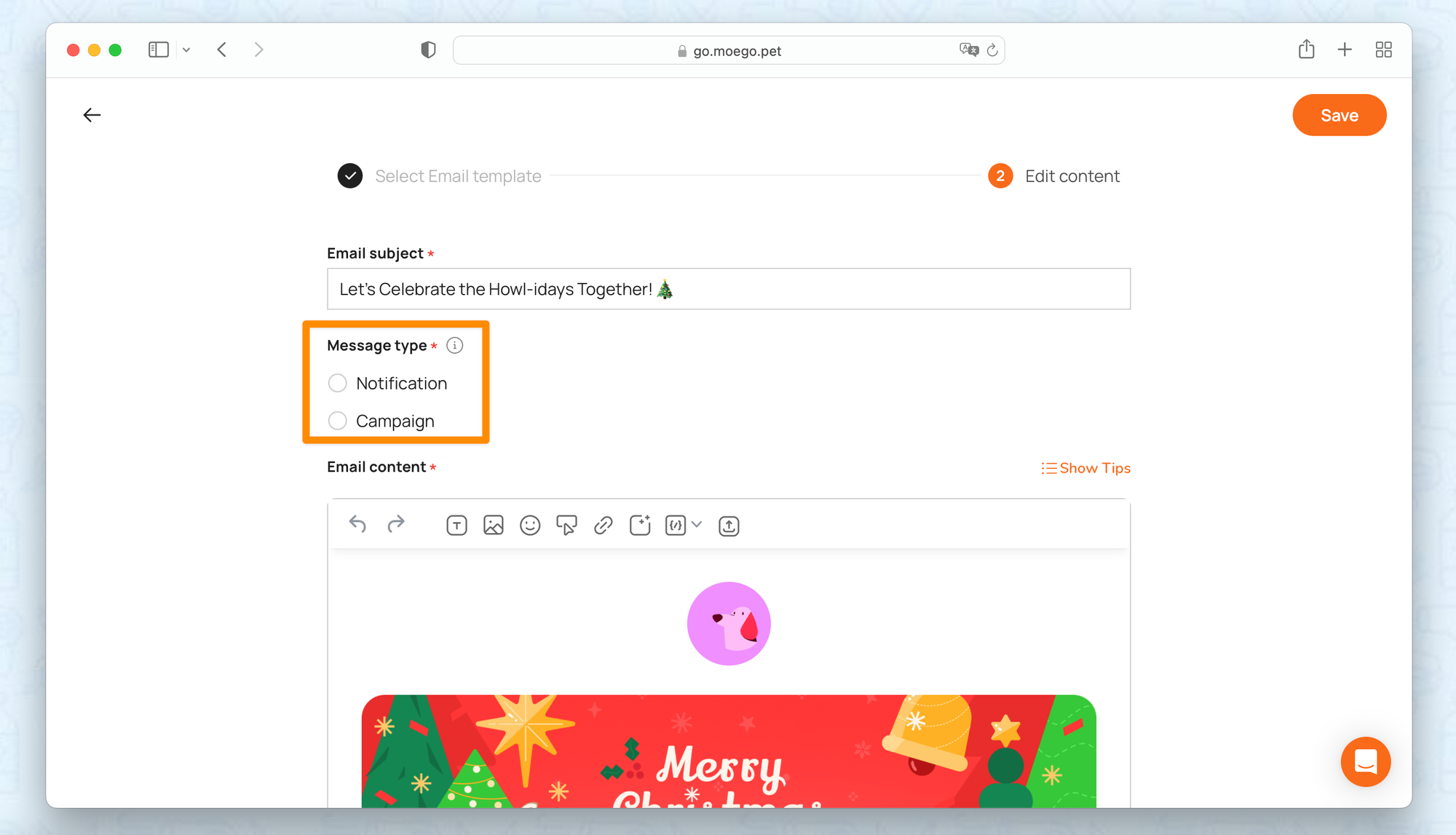Click the undo arrow in editor toolbar
1456x835 pixels.
tap(357, 525)
